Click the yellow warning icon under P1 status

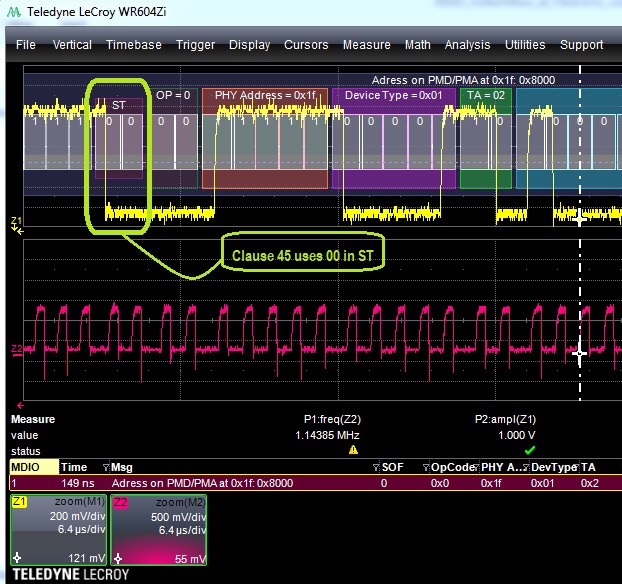pos(351,450)
